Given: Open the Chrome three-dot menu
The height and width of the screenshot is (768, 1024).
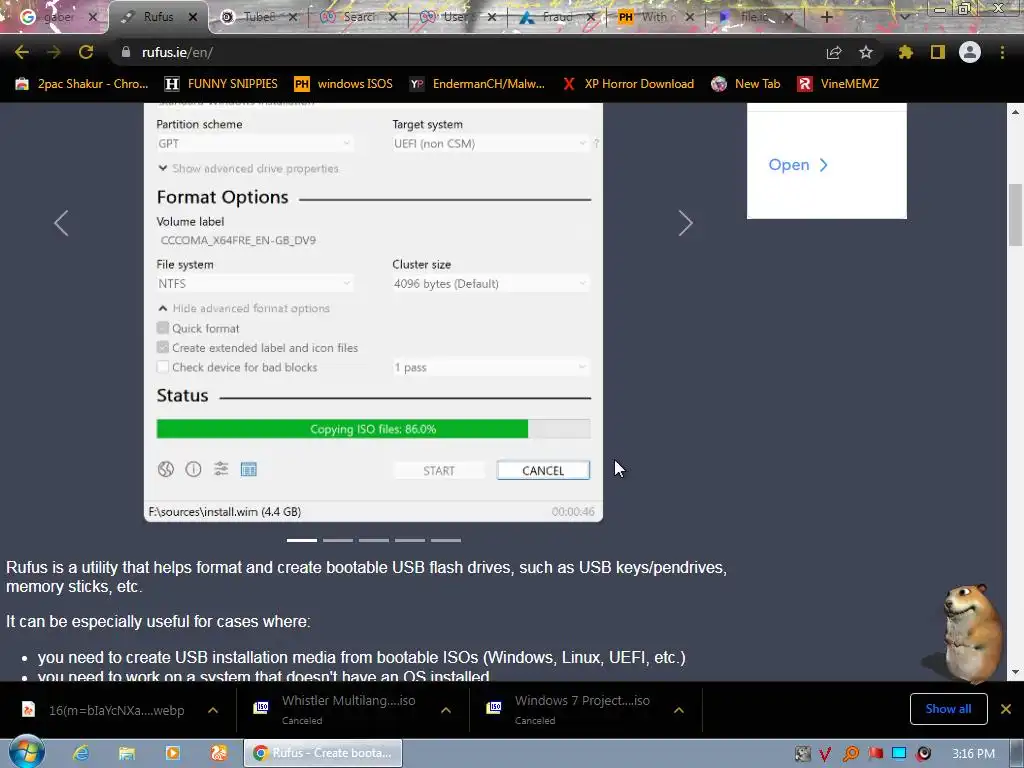Looking at the screenshot, I should tap(1002, 52).
